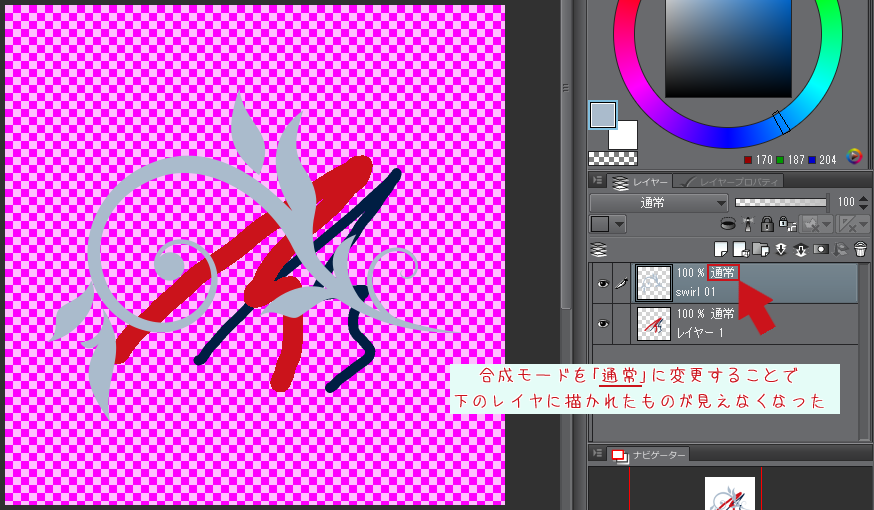Open the 通常 blending mode dropdown
Image resolution: width=874 pixels, height=510 pixels.
click(x=659, y=202)
